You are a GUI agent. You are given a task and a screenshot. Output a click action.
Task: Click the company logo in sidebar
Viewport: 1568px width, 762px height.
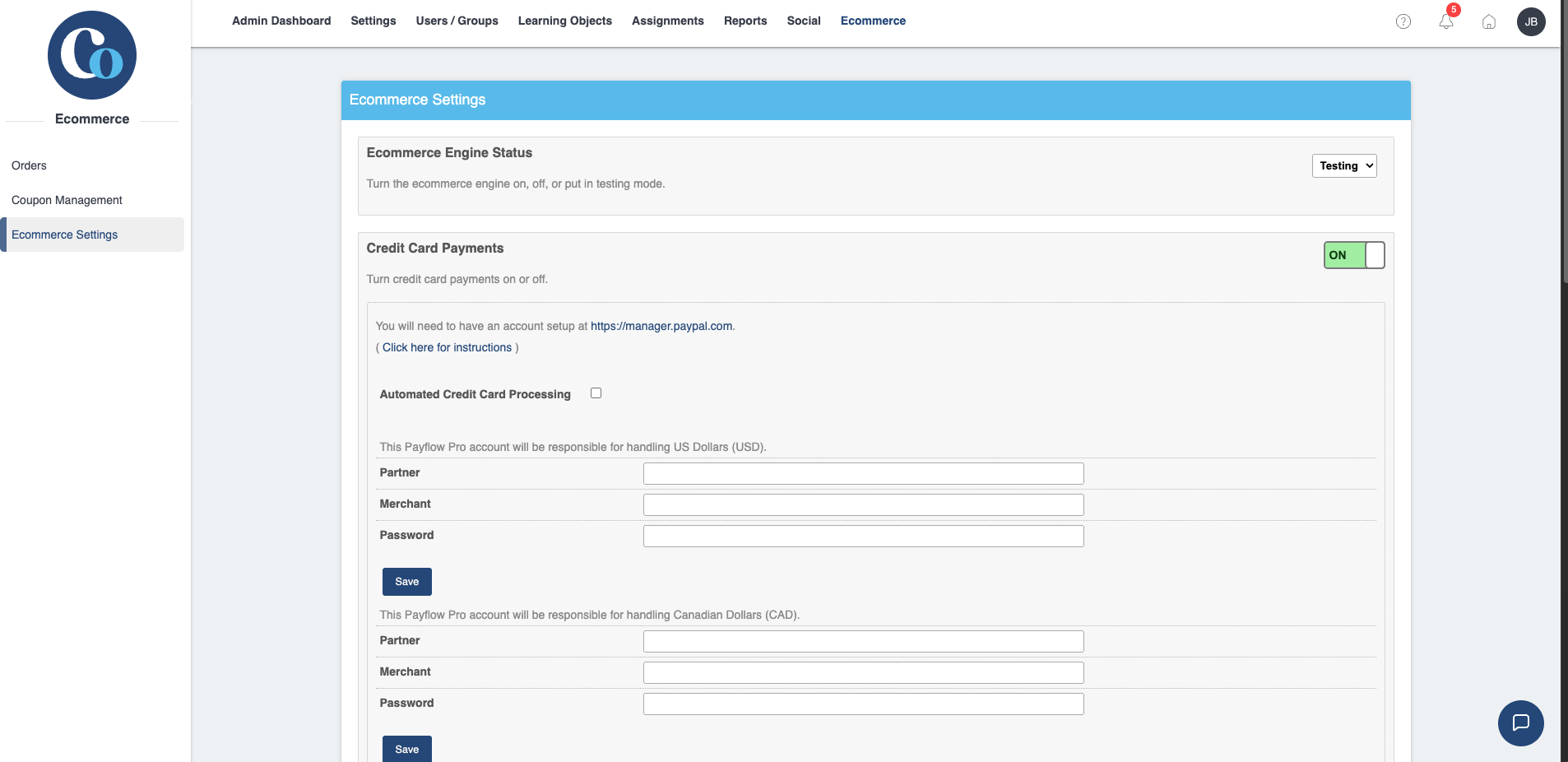click(x=92, y=55)
